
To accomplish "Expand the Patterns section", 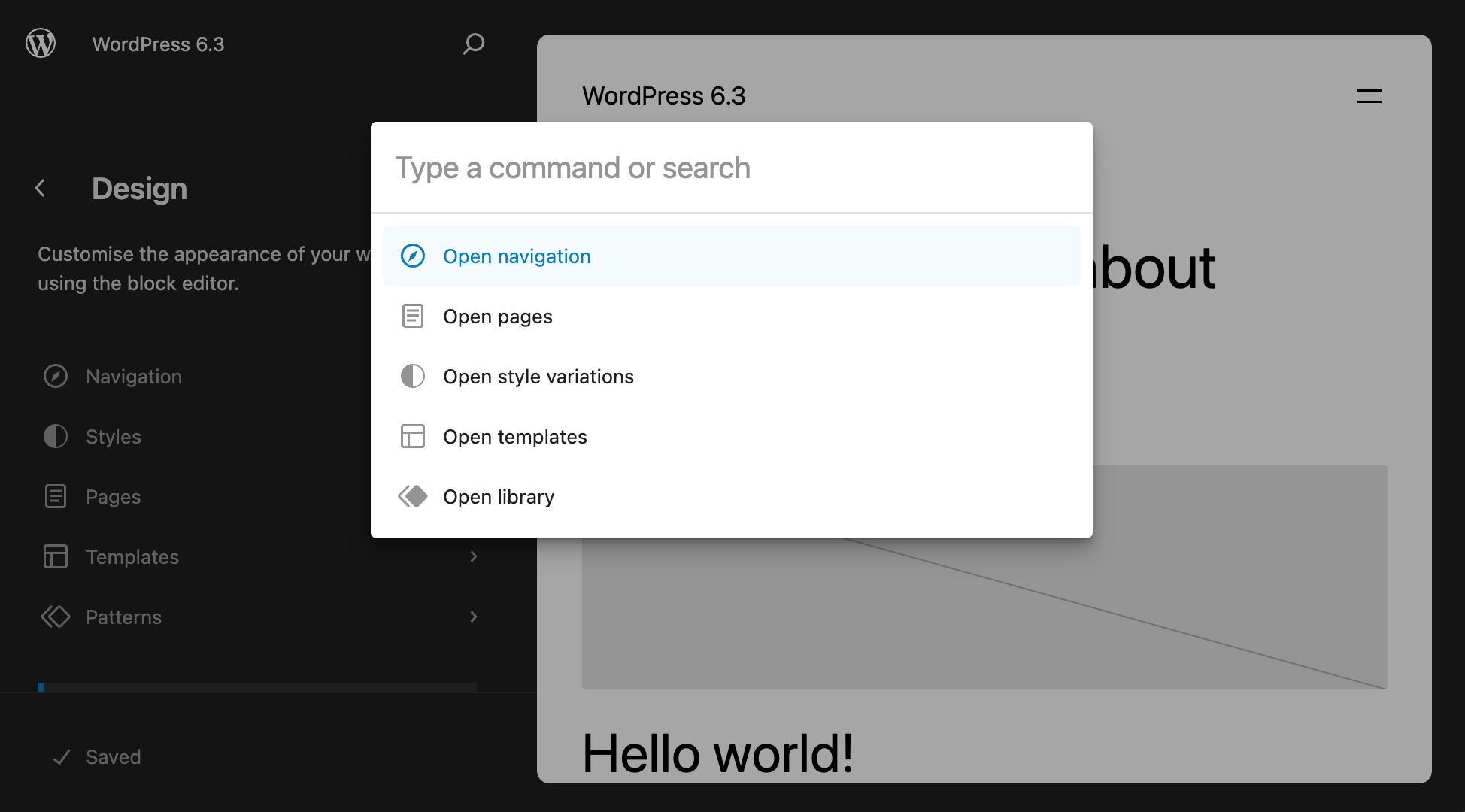I will coord(473,617).
